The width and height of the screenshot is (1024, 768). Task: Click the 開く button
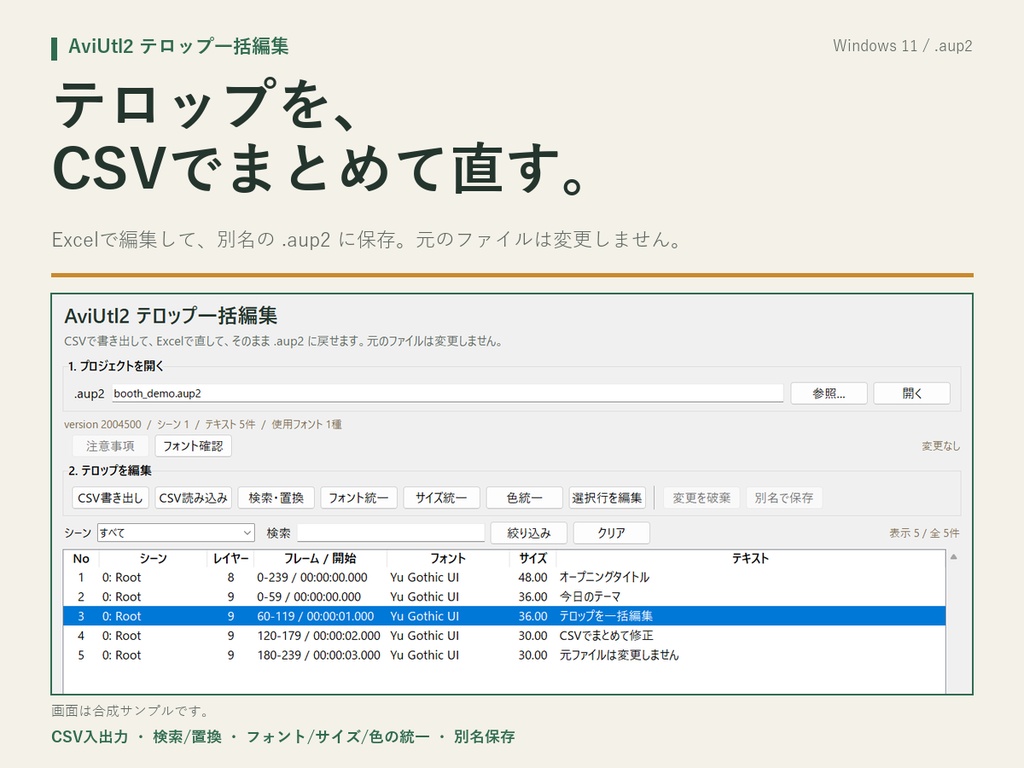[x=912, y=393]
